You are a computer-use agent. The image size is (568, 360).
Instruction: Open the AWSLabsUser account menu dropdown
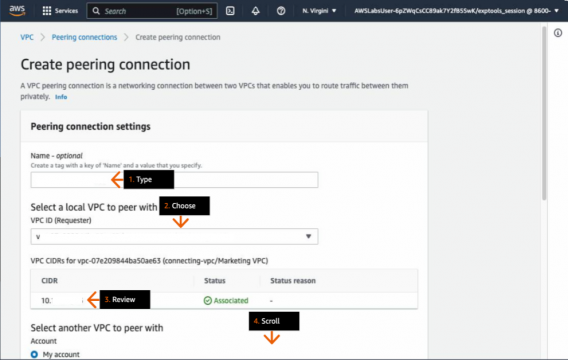[x=456, y=11]
